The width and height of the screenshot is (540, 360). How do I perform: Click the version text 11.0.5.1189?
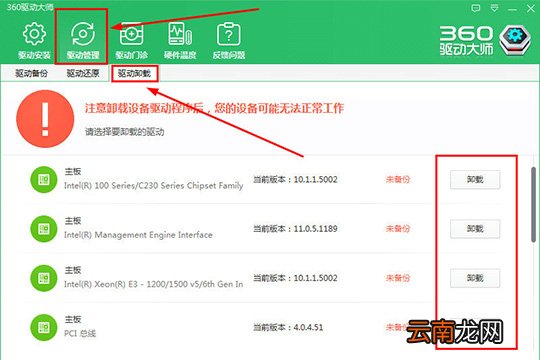[315, 229]
